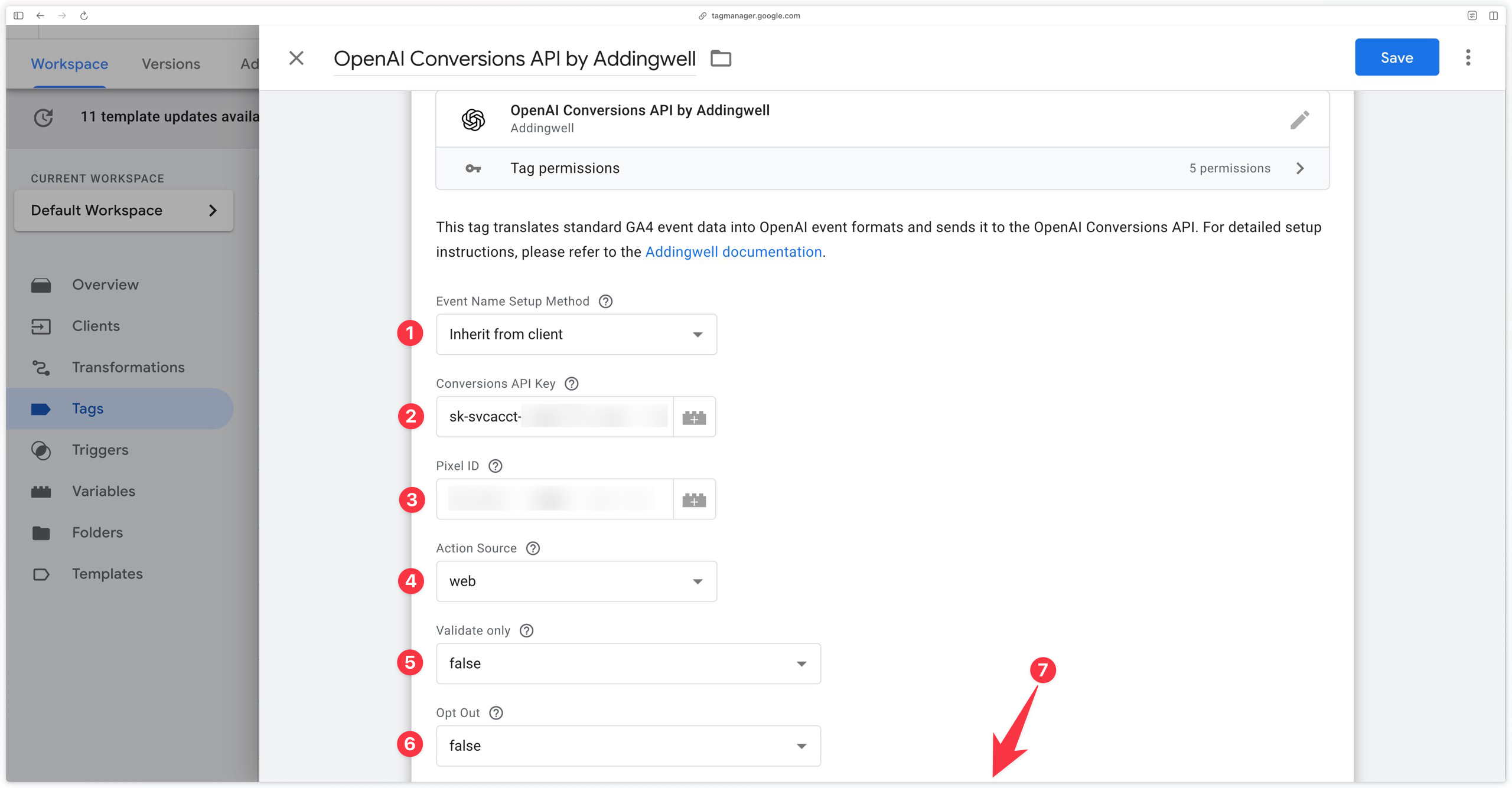Screen dimensions: 1512x788
Task: Click the tag name title field
Action: tap(514, 59)
